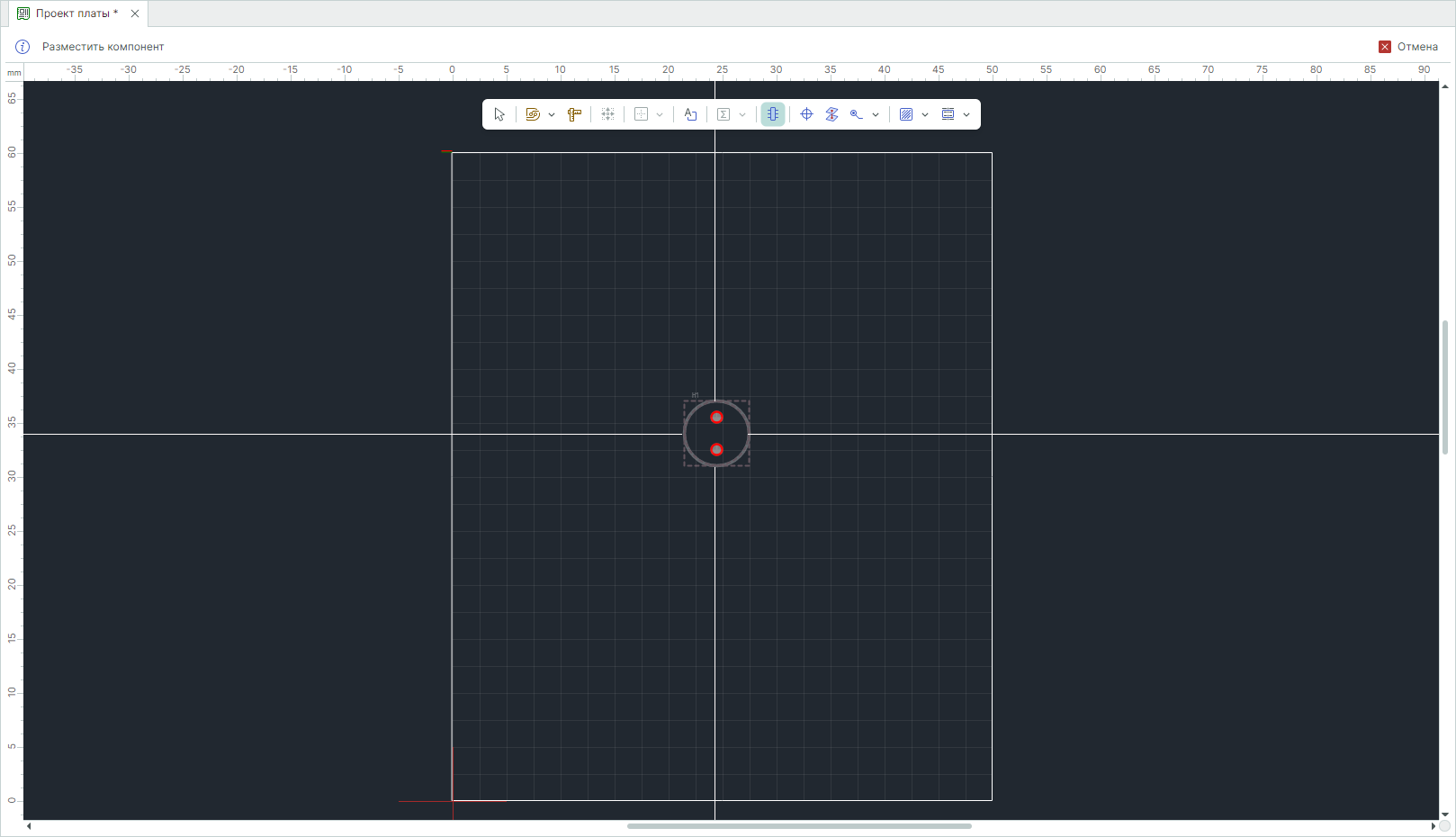Click the trace routing tool icon
The height and width of the screenshot is (837, 1456).
533,114
